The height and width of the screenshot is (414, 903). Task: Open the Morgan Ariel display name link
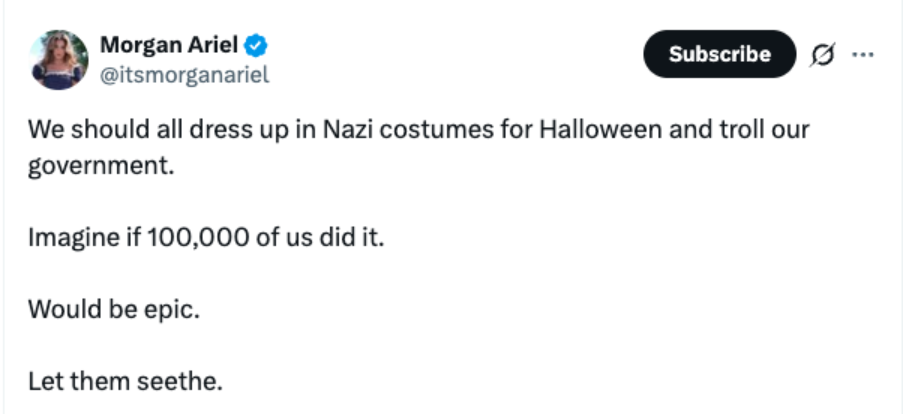coord(169,45)
